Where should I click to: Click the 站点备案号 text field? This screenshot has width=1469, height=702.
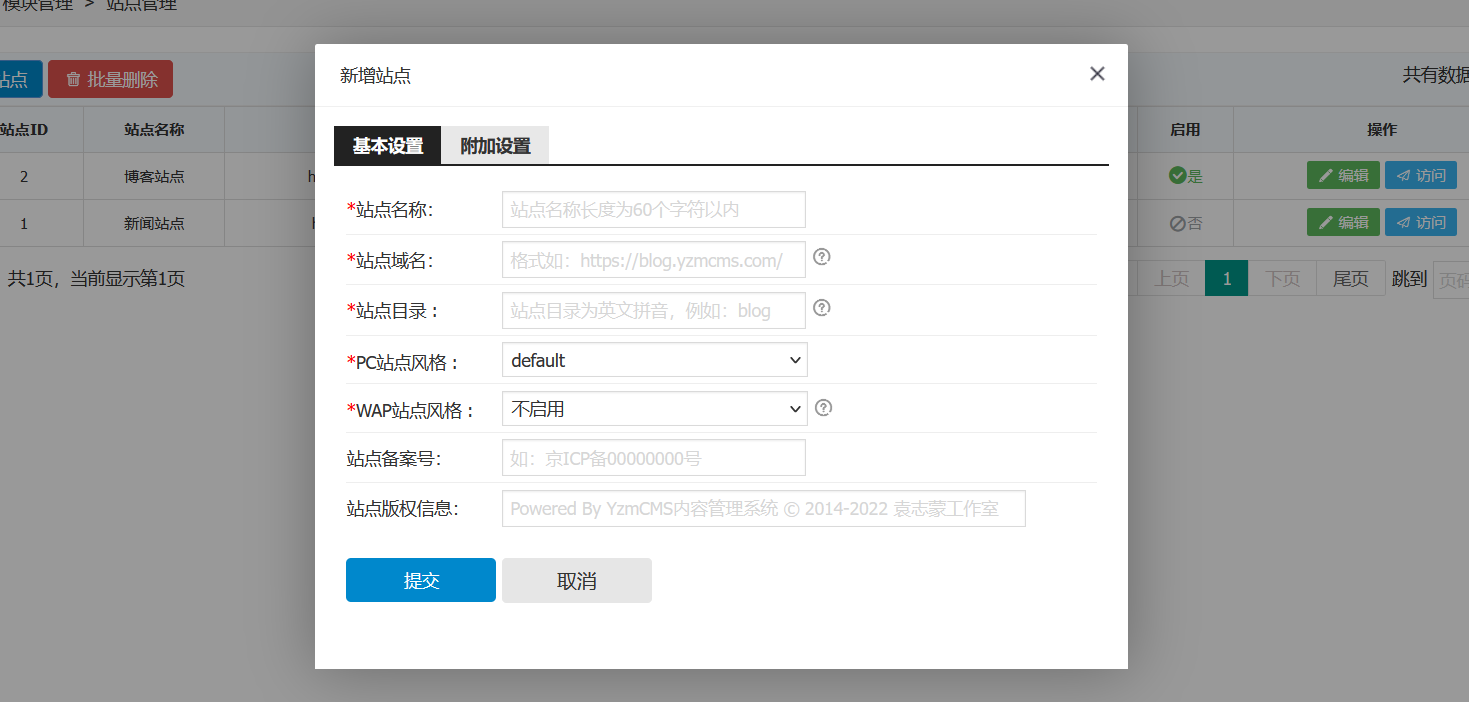click(x=653, y=458)
